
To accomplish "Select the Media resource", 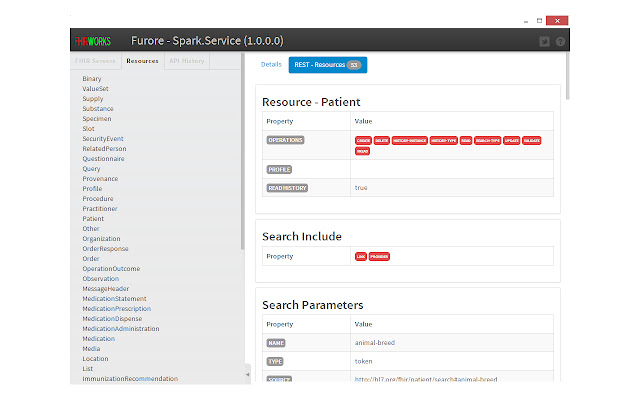I will tap(91, 349).
